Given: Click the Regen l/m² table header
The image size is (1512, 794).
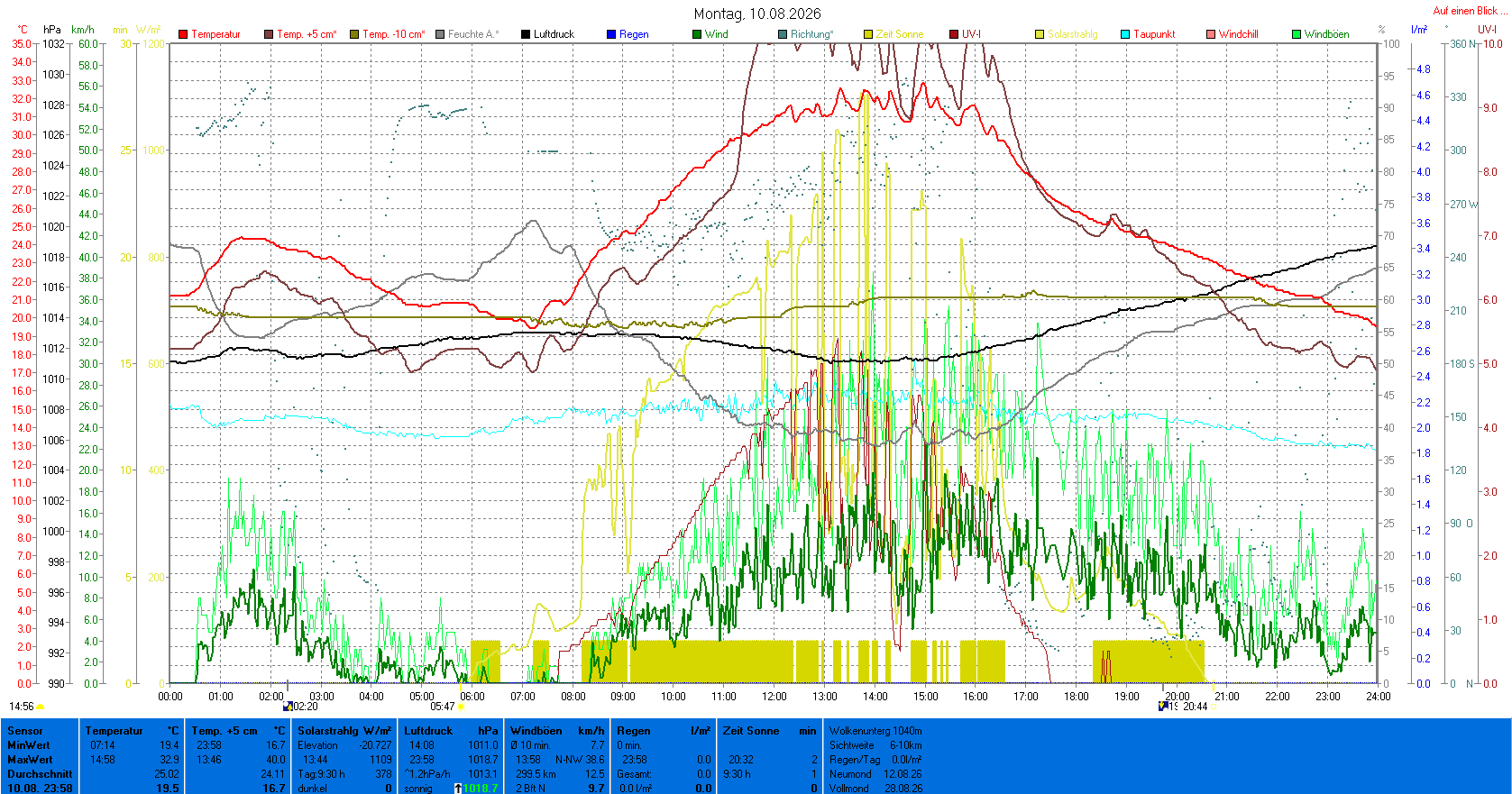Looking at the screenshot, I should click(664, 731).
